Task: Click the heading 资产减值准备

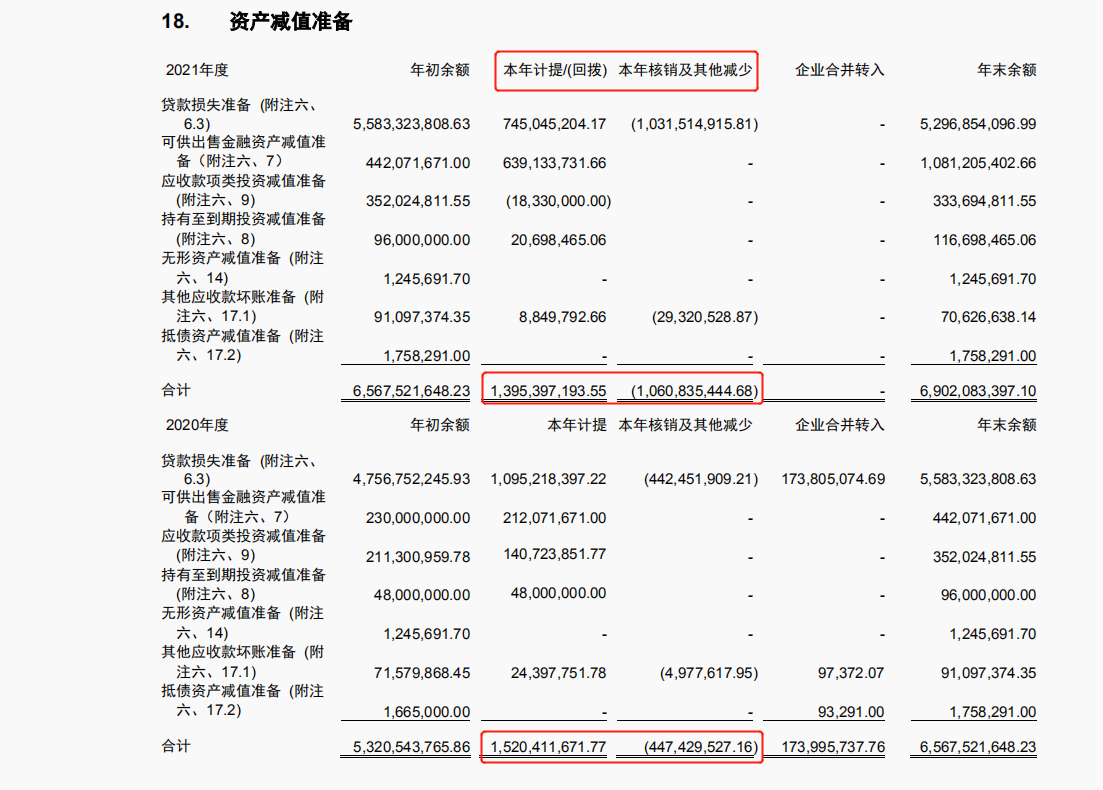Action: click(291, 22)
